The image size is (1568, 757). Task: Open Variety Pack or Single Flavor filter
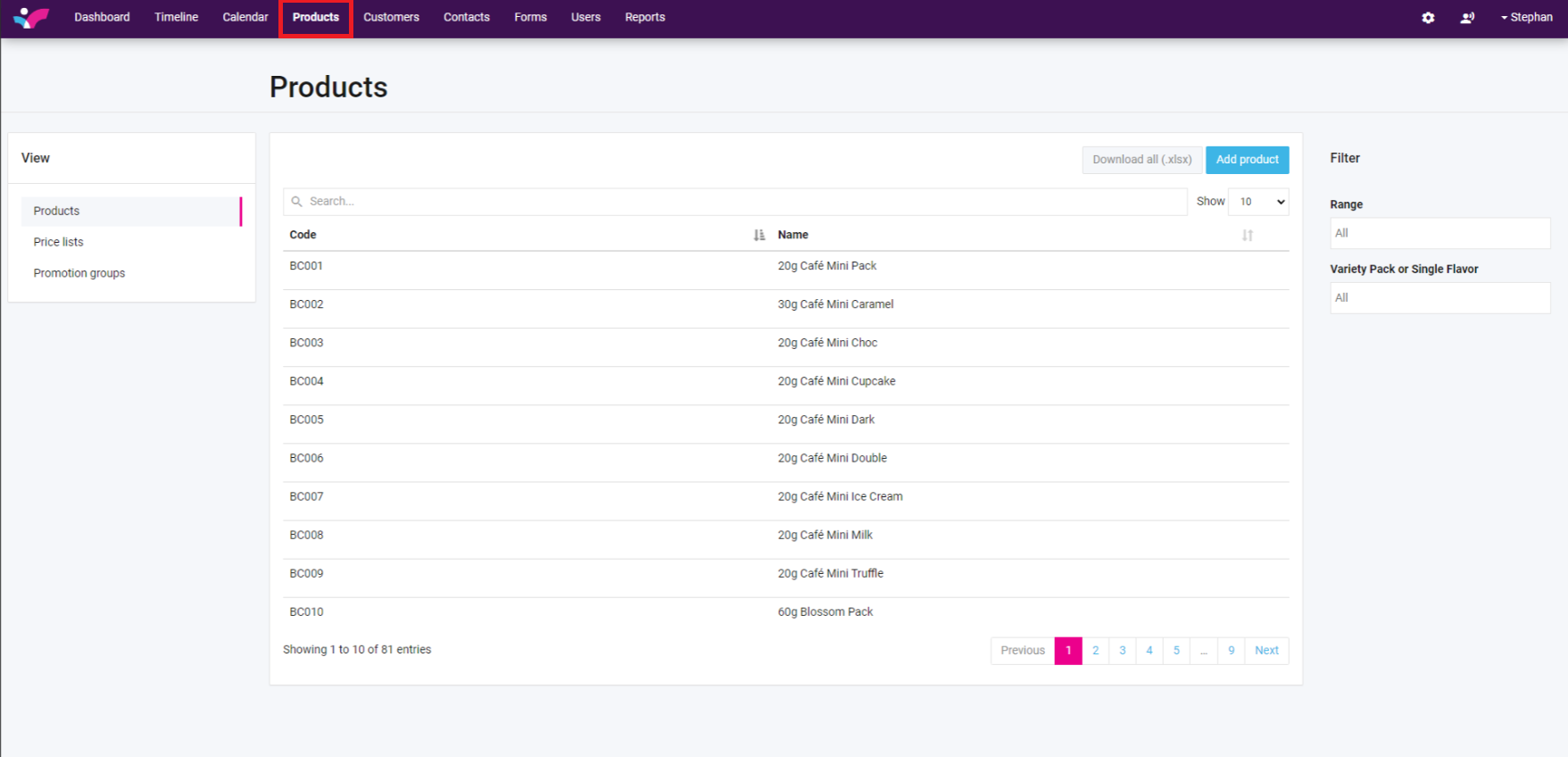[x=1439, y=298]
